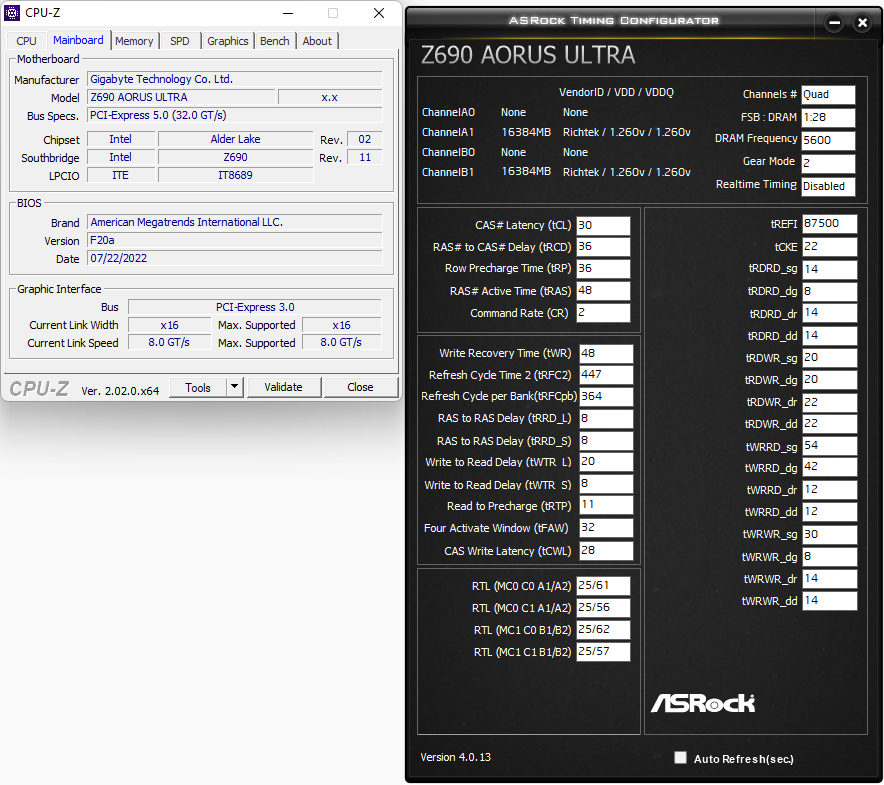
Task: Click the RAS# to CAS# Delay (tRCD) field
Action: [x=603, y=246]
